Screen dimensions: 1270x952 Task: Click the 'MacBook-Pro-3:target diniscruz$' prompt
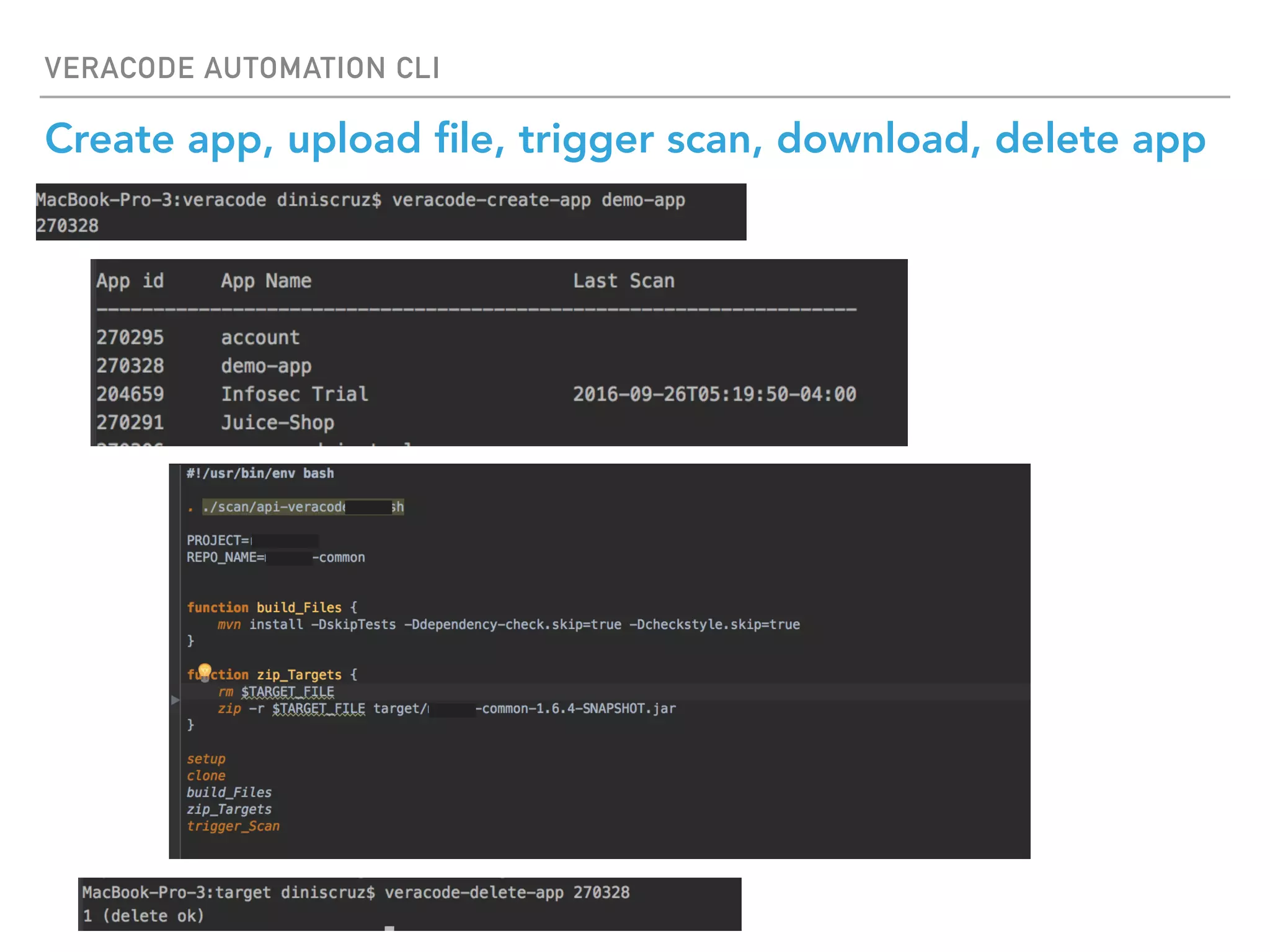pyautogui.click(x=229, y=892)
